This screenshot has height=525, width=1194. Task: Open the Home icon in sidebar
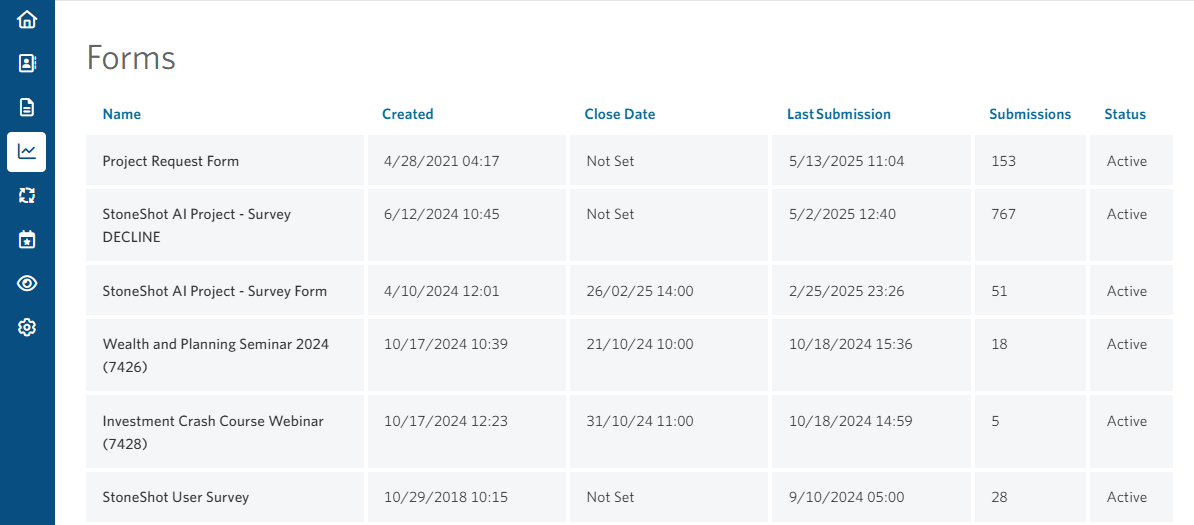[x=27, y=19]
